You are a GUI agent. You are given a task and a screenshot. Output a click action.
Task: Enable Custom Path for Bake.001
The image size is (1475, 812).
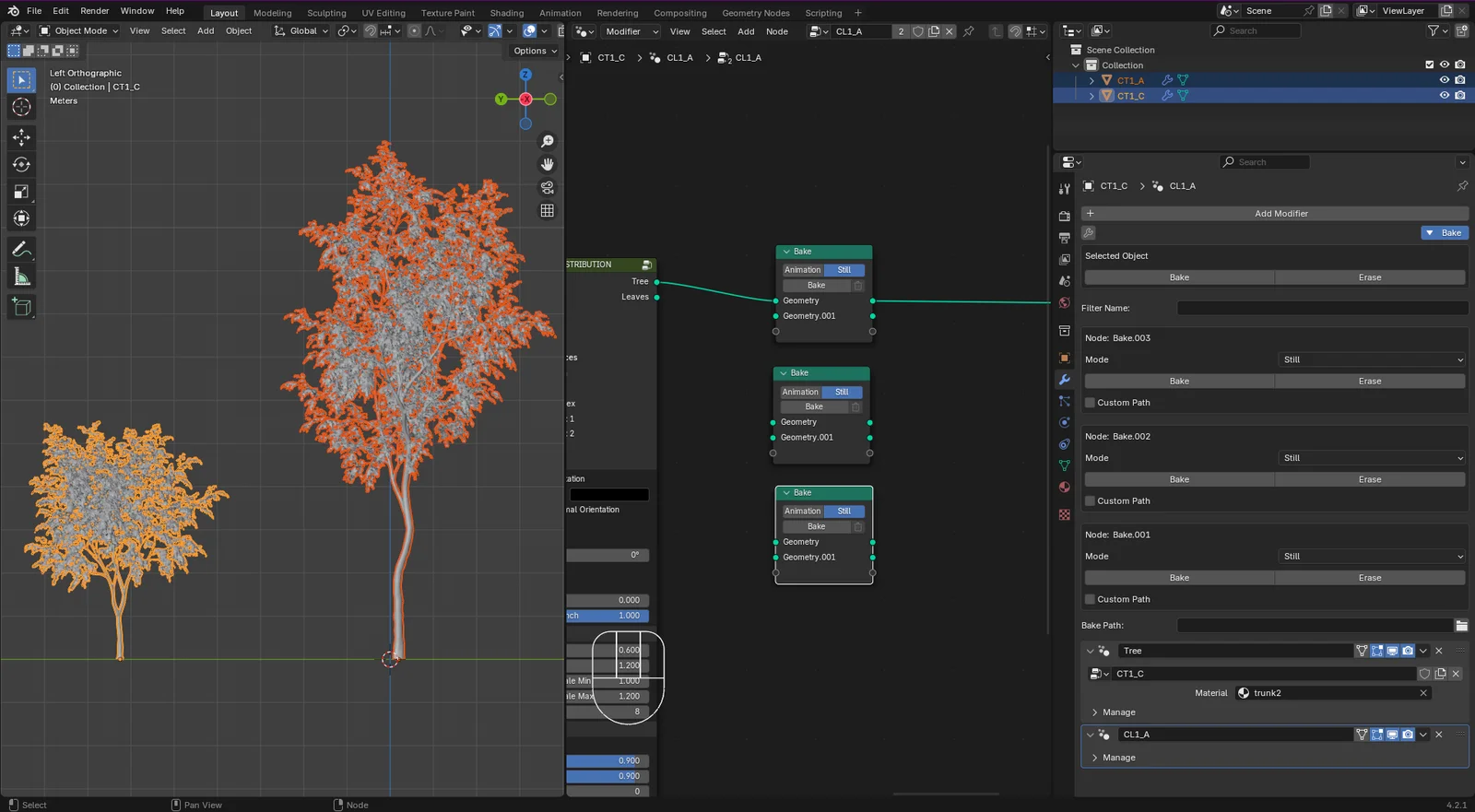[x=1091, y=599]
